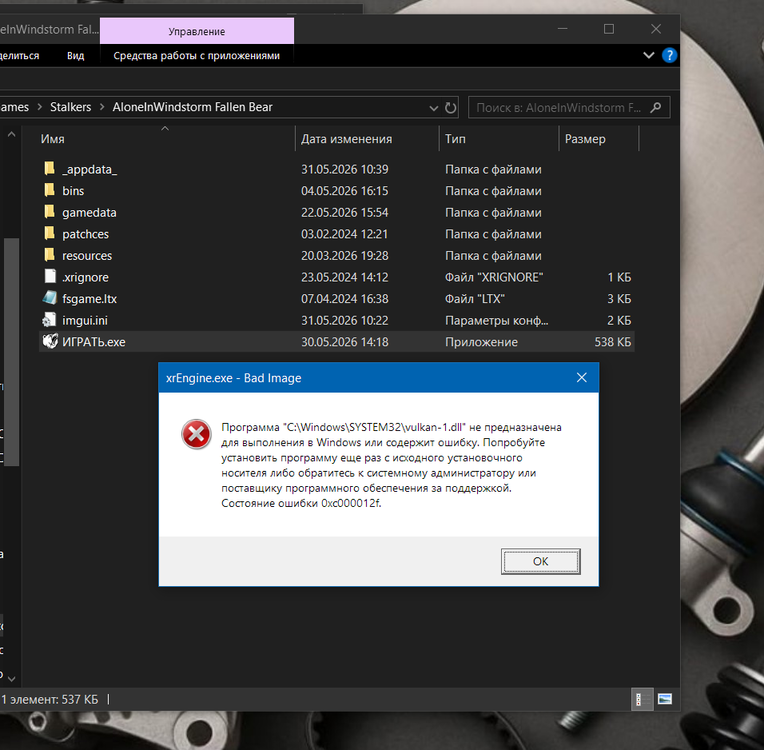Refresh the current folder view
Viewport: 764px width, 750px height.
coord(451,107)
